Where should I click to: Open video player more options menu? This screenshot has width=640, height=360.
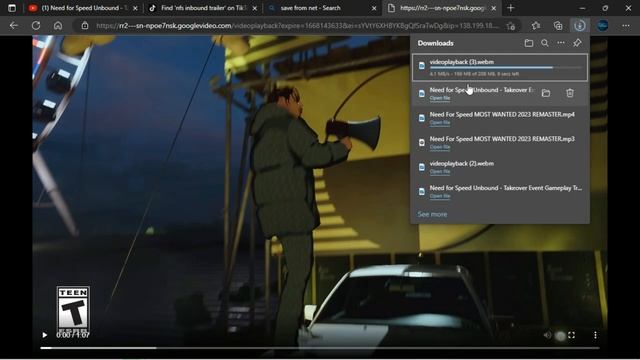pos(595,335)
